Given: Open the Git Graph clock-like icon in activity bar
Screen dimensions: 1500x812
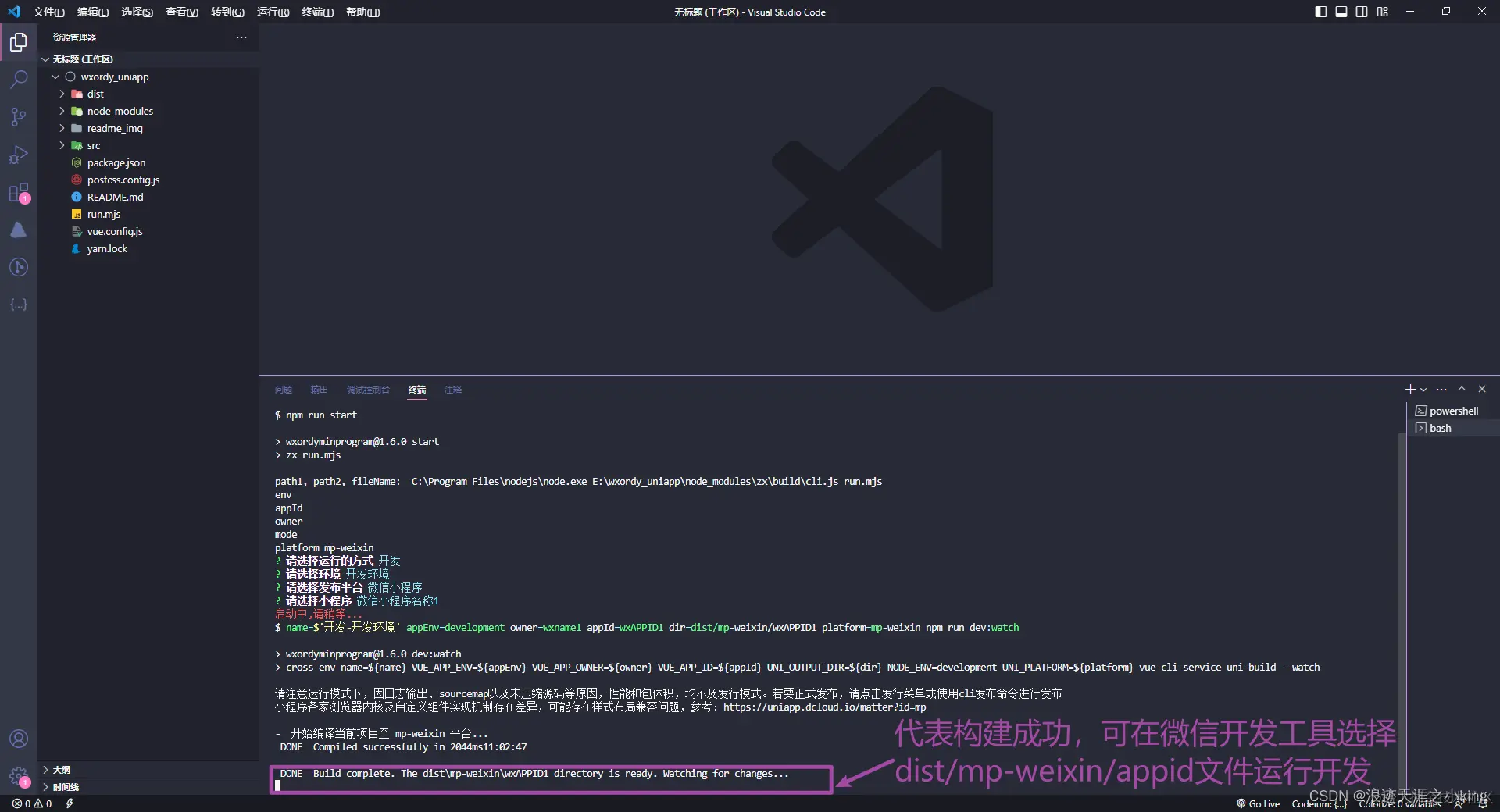Looking at the screenshot, I should (x=19, y=267).
